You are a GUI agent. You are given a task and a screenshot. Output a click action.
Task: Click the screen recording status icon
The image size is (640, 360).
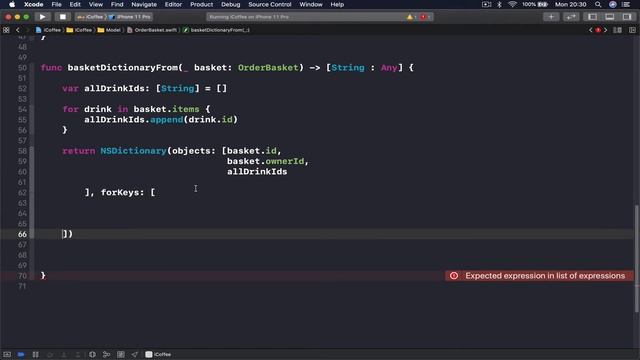click(486, 4)
